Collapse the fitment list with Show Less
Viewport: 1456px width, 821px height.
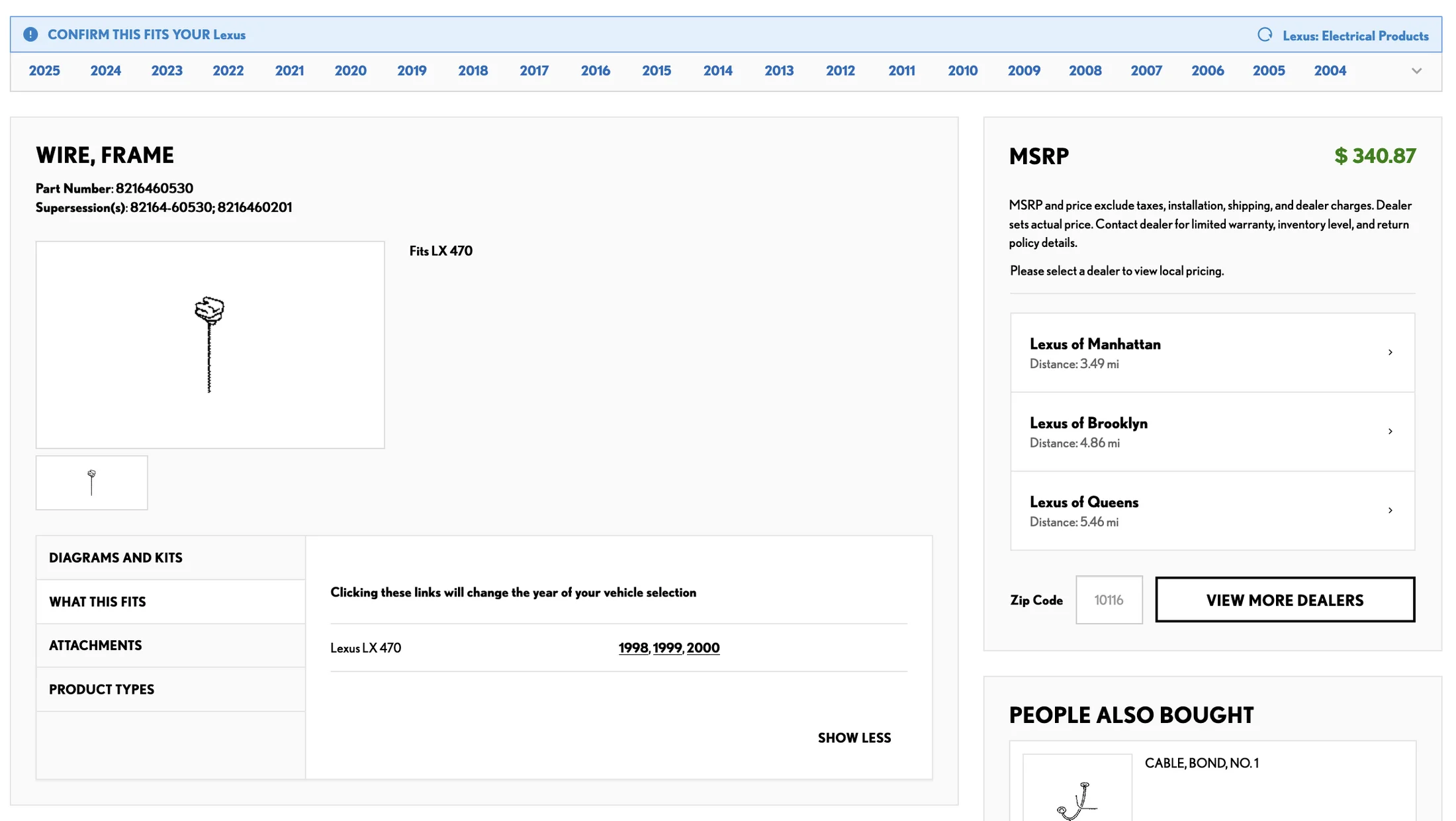click(x=854, y=738)
